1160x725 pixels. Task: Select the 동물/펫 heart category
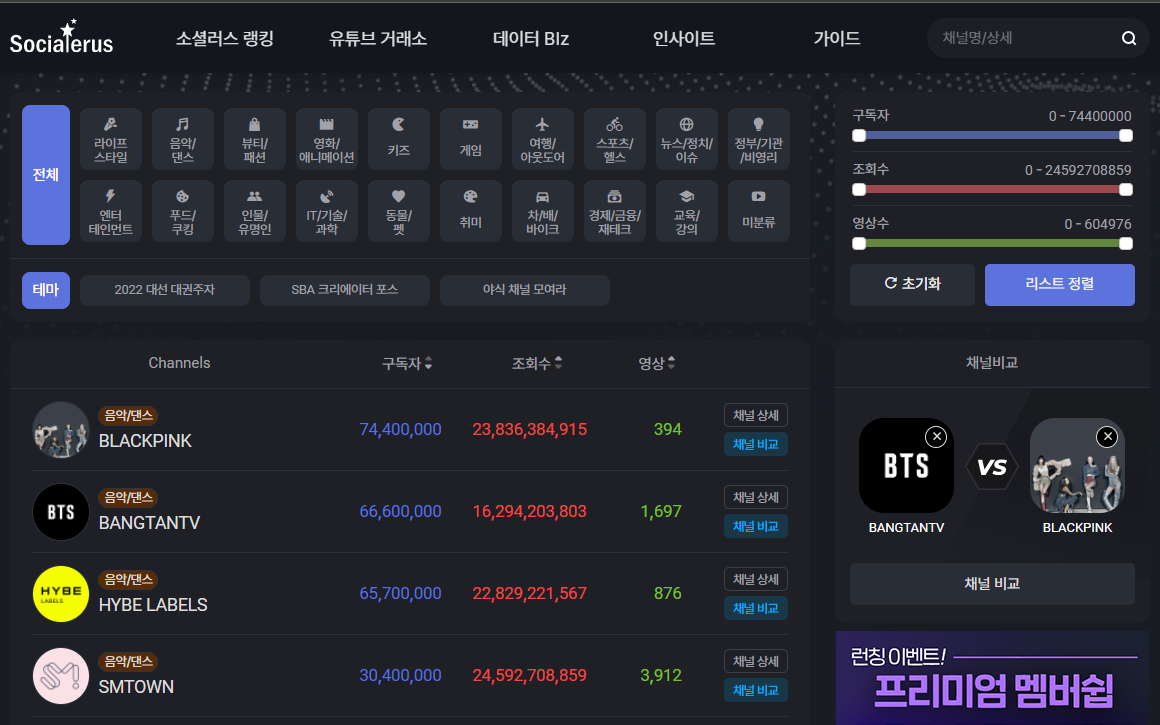tap(399, 211)
